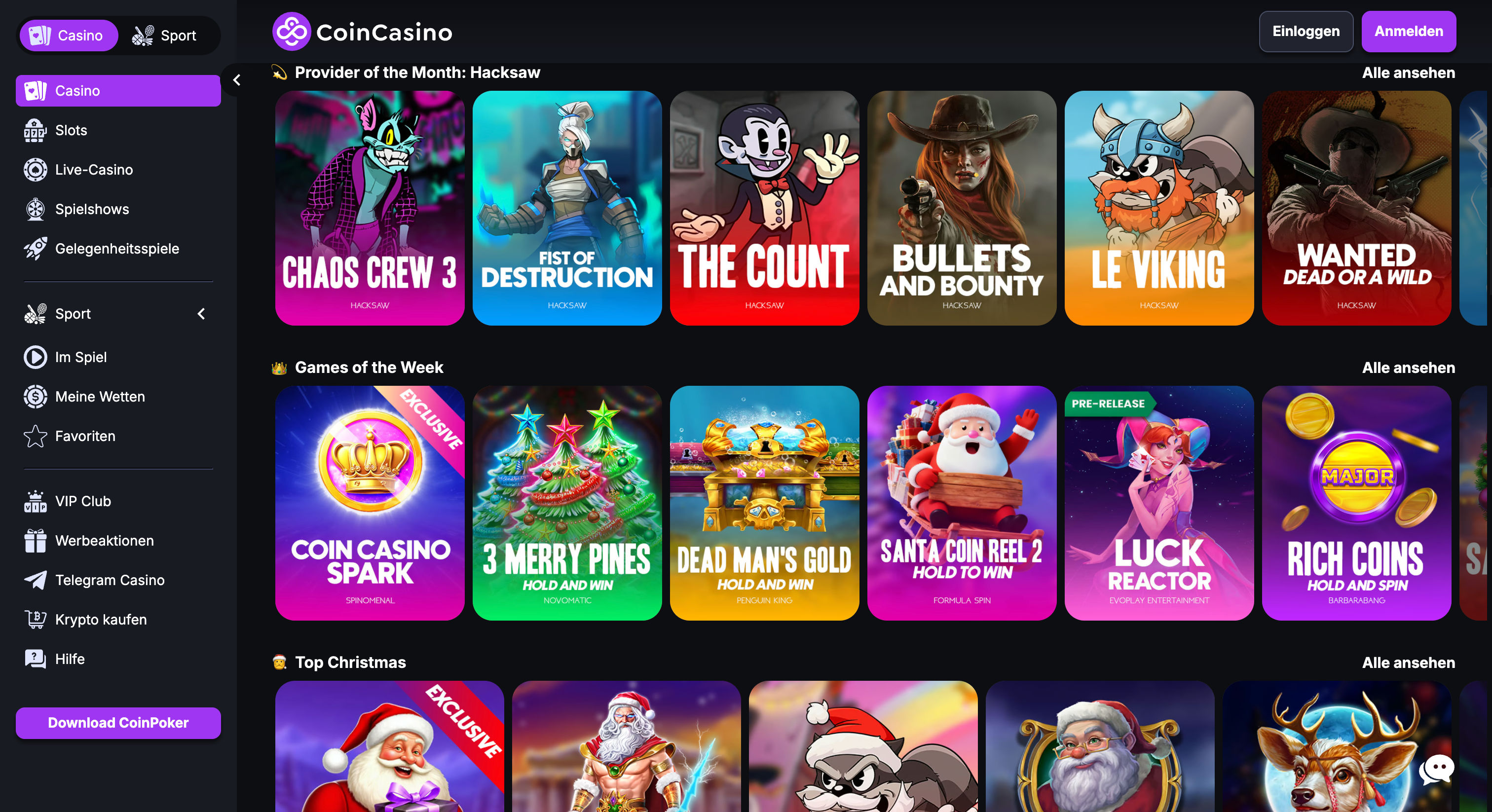The image size is (1492, 812).
Task: Open the live chat bubble icon
Action: pyautogui.click(x=1437, y=769)
